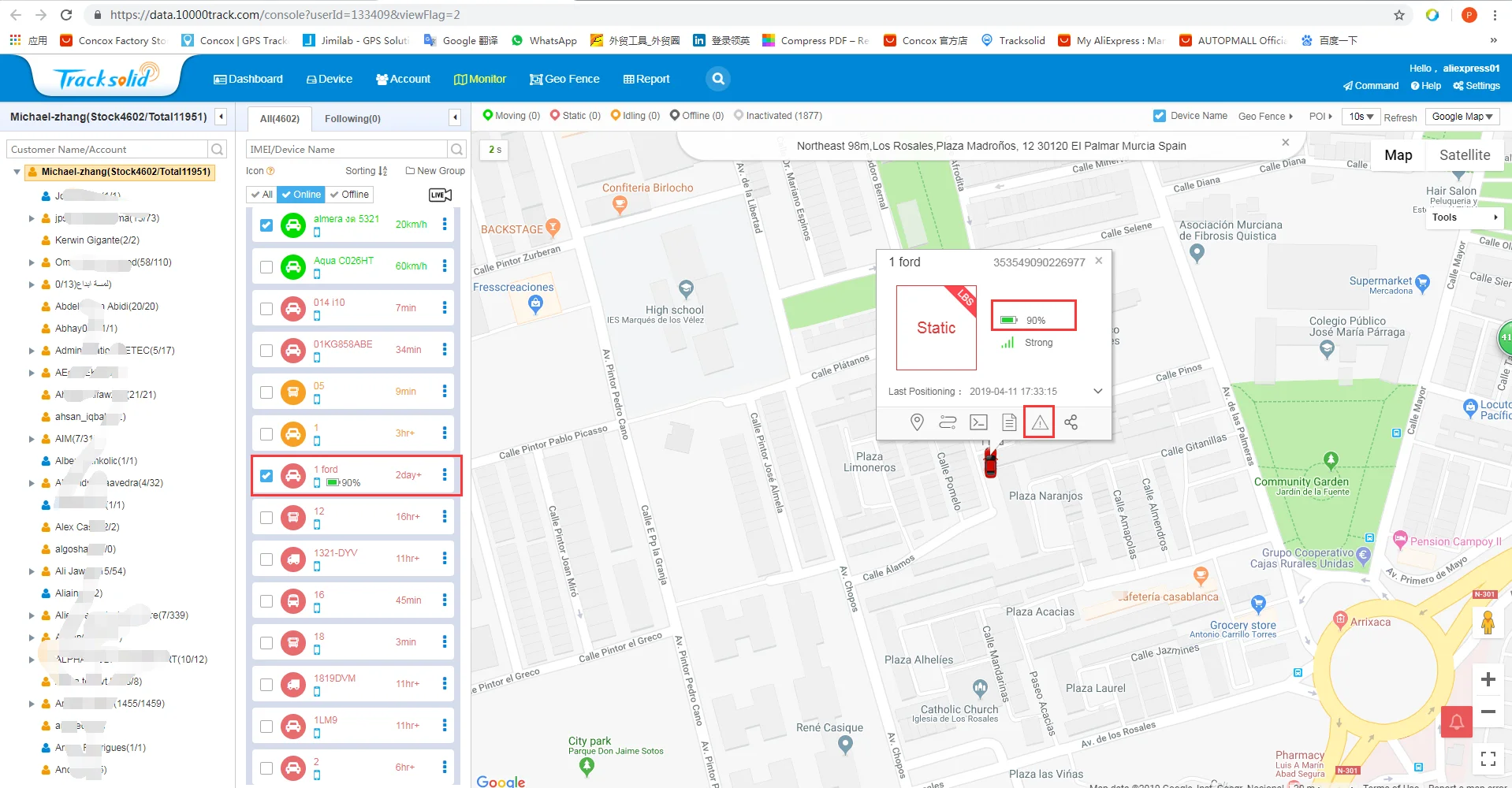The width and height of the screenshot is (1512, 788).
Task: Collapse the account panel with left arrow
Action: 222,117
